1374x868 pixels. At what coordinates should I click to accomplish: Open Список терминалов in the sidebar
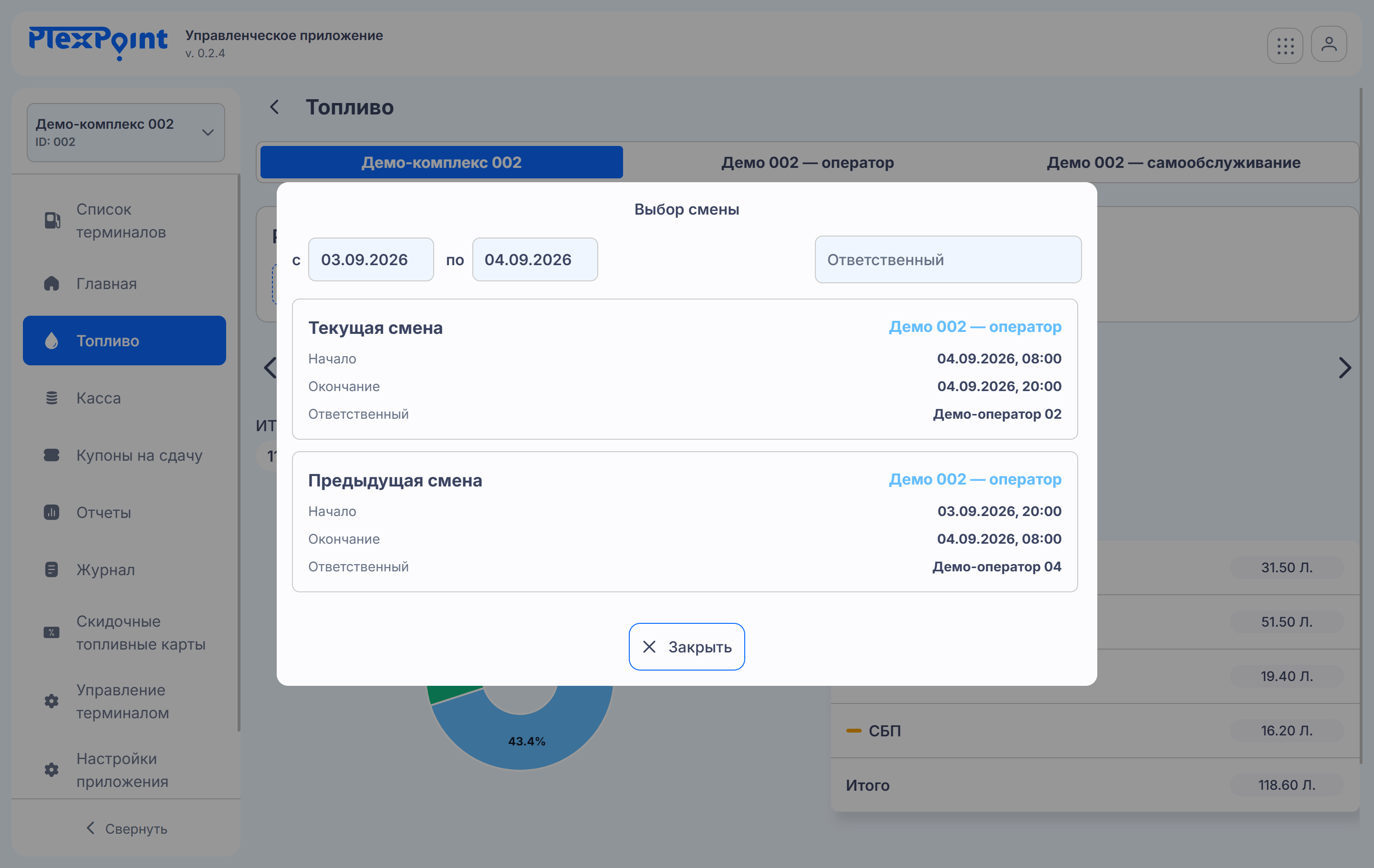[125, 221]
